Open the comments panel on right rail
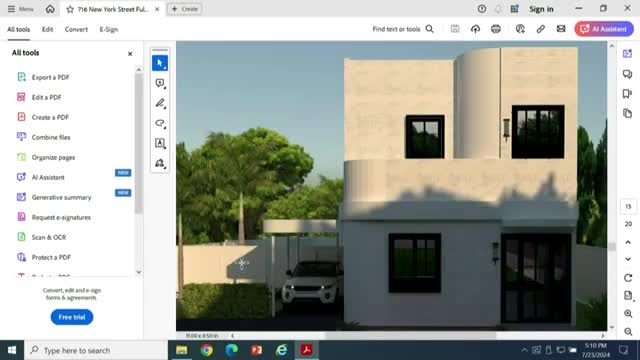The width and height of the screenshot is (640, 360). [627, 74]
